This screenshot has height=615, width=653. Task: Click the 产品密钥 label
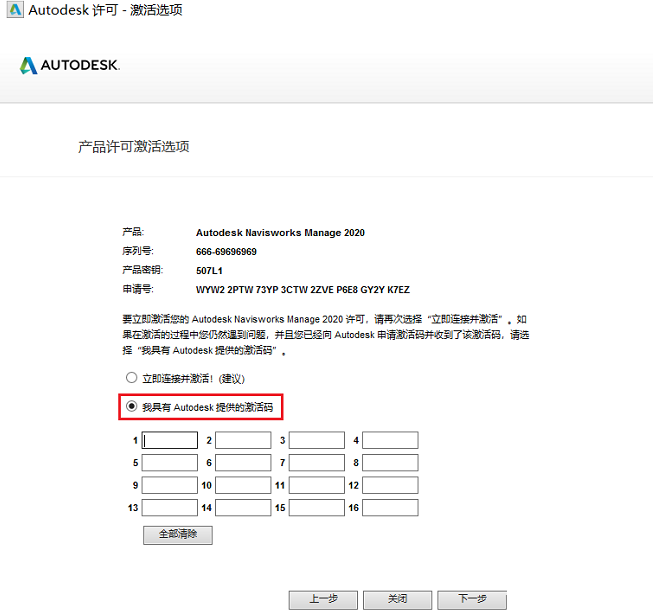click(x=142, y=270)
